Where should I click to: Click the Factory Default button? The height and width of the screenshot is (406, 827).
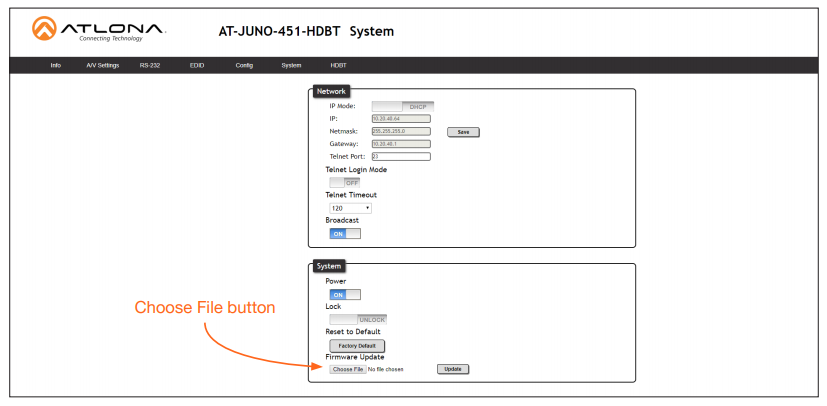click(x=357, y=346)
